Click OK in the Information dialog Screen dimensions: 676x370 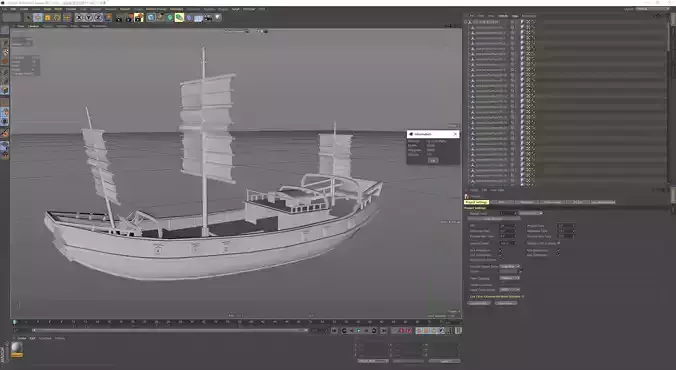click(433, 160)
